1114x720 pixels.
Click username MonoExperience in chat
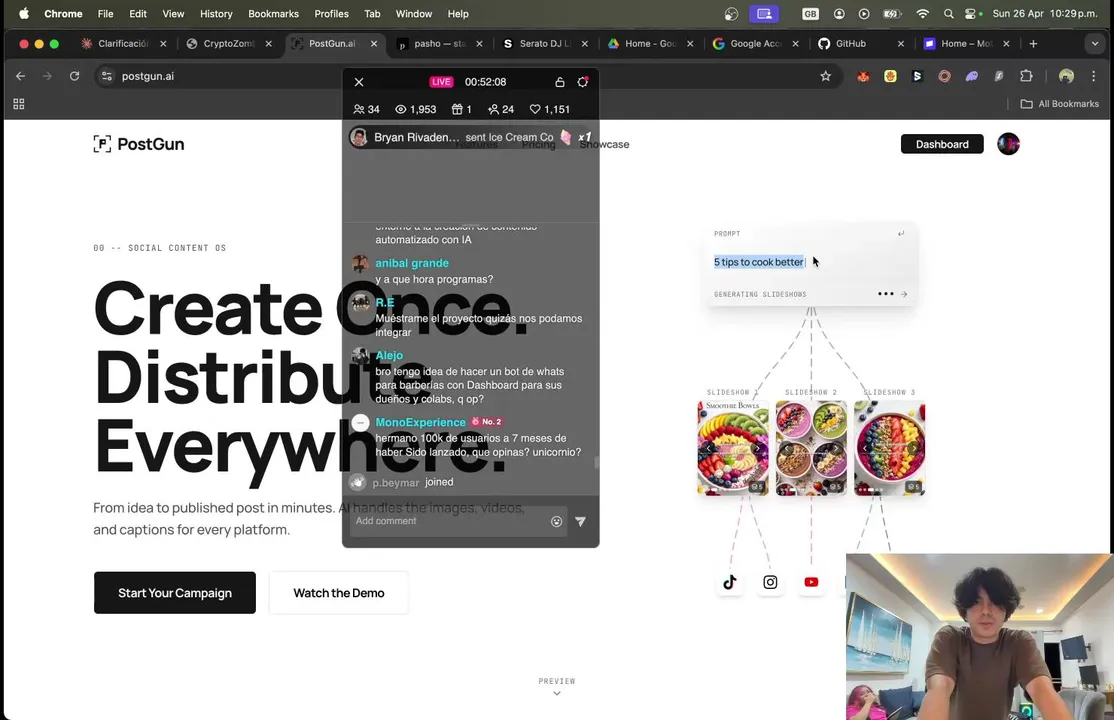pyautogui.click(x=421, y=422)
